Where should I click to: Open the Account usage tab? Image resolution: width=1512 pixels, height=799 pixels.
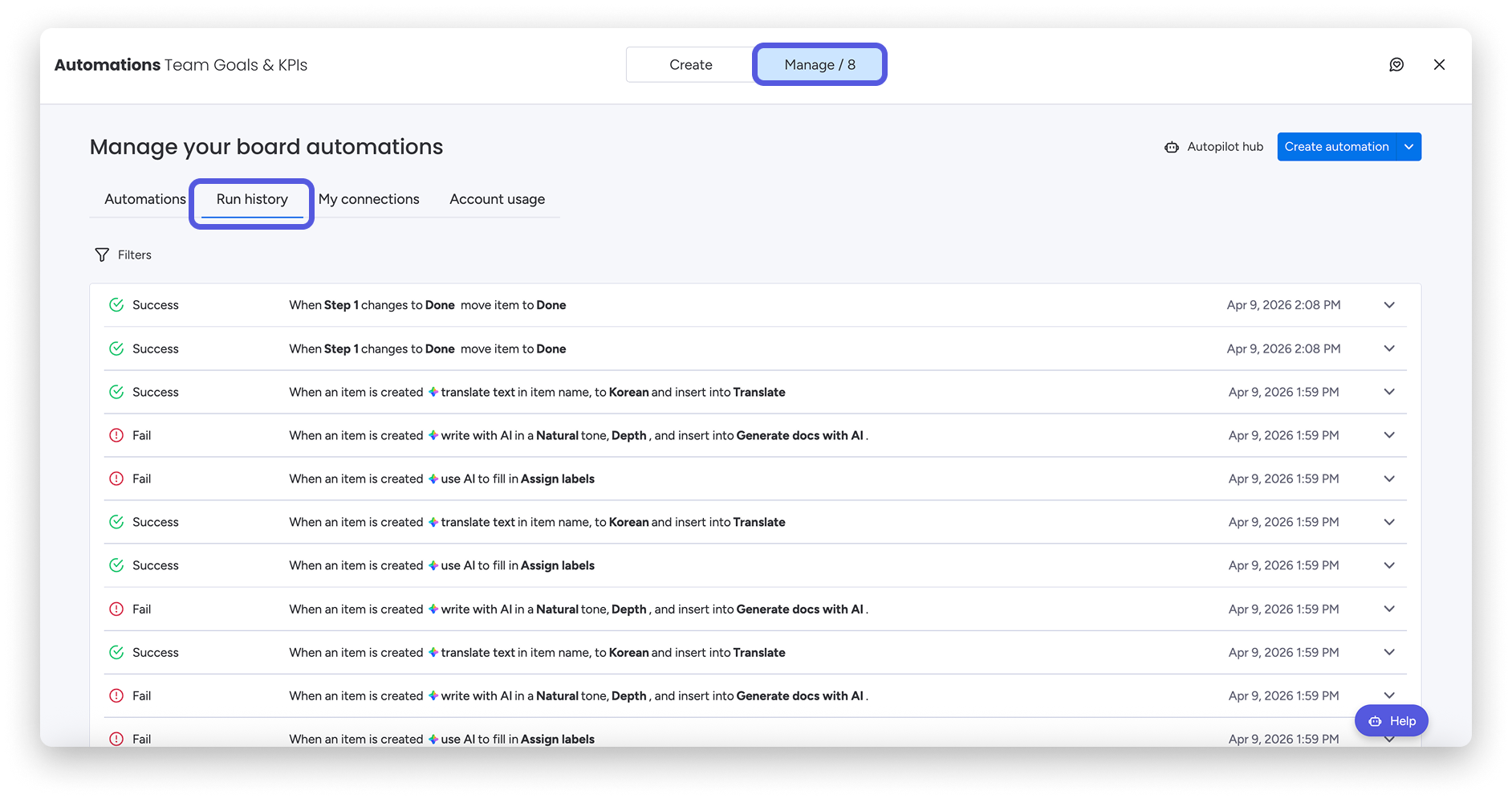[497, 199]
